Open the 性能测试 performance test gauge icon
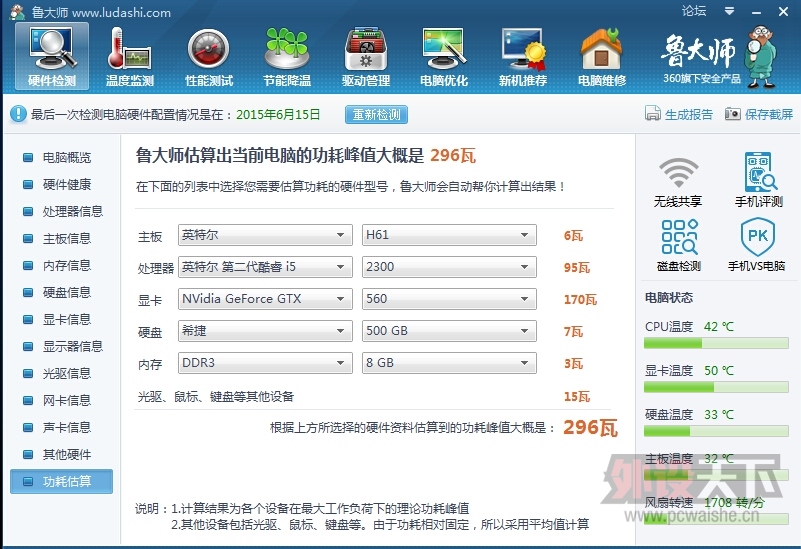The width and height of the screenshot is (801, 549). pyautogui.click(x=208, y=56)
